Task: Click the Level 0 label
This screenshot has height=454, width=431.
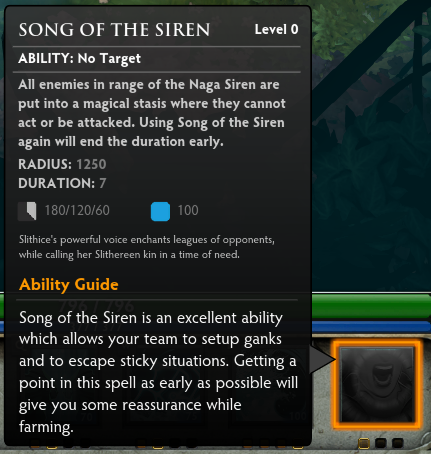Action: (x=276, y=29)
